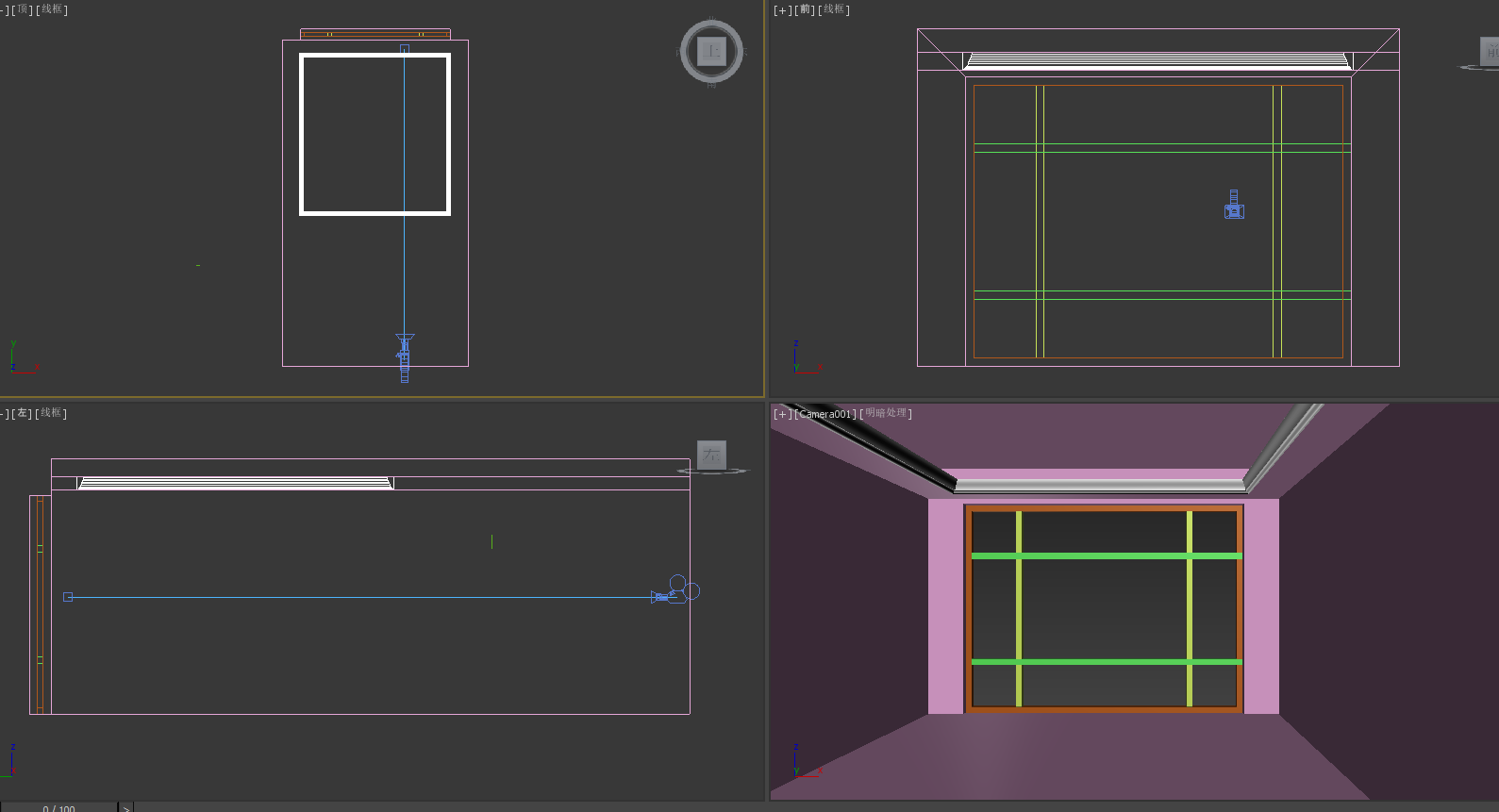Open the 前 view label menu
Image resolution: width=1499 pixels, height=812 pixels.
pos(807,9)
